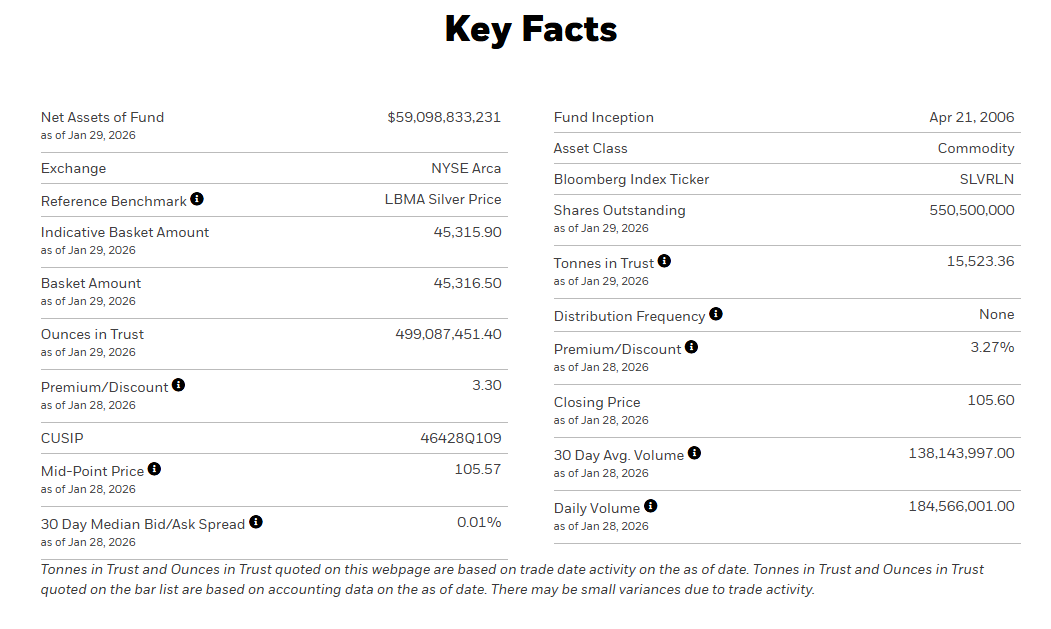
Task: Open info icon for Premium/Discount 3.30 row
Action: click(178, 385)
